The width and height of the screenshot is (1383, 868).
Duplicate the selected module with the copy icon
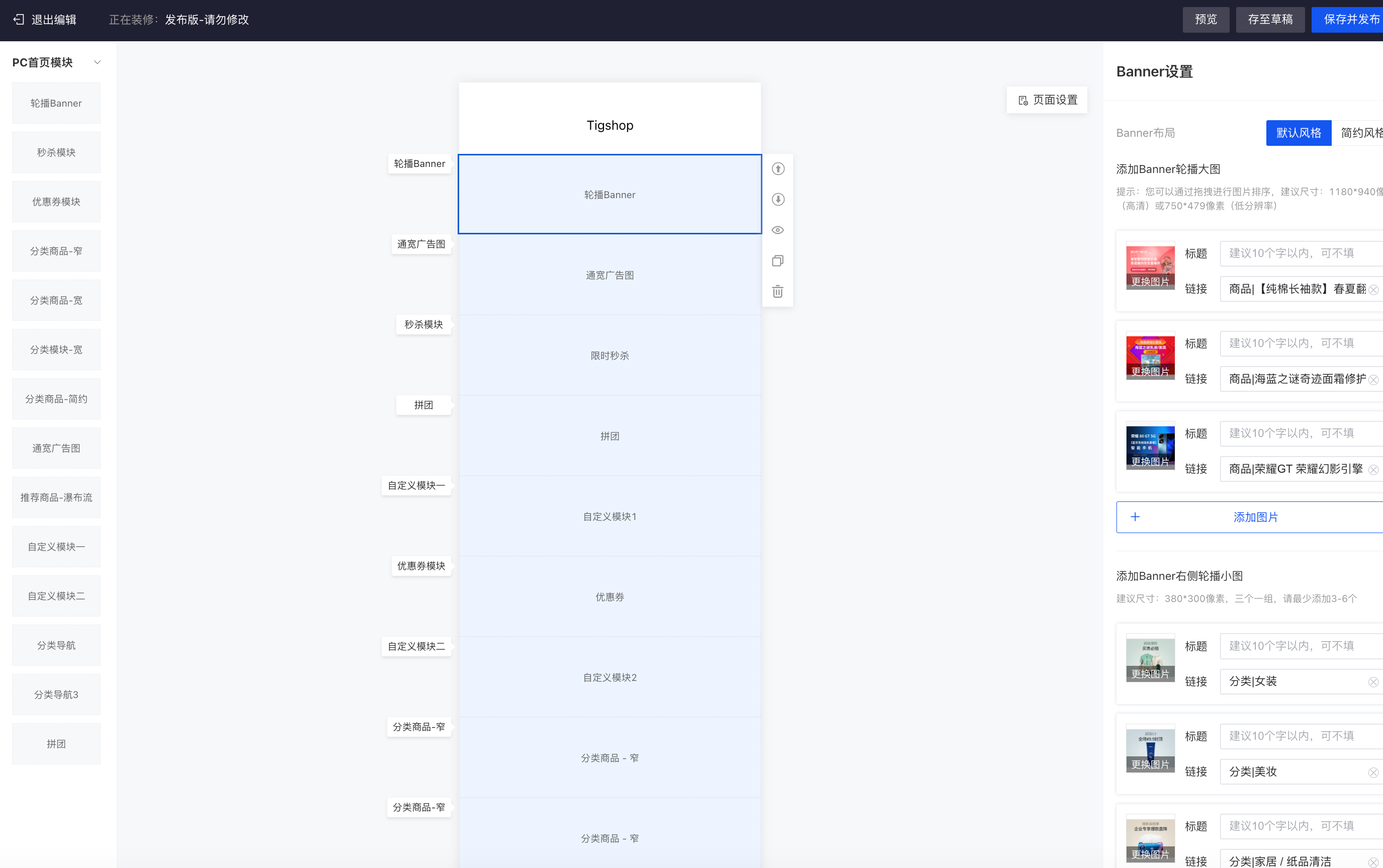point(777,261)
